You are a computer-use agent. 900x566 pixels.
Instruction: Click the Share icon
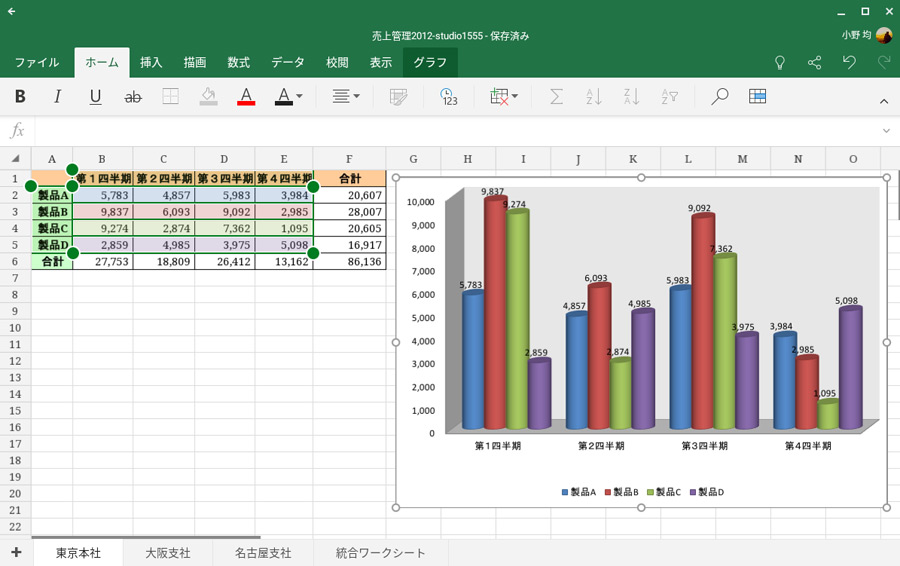(x=814, y=62)
